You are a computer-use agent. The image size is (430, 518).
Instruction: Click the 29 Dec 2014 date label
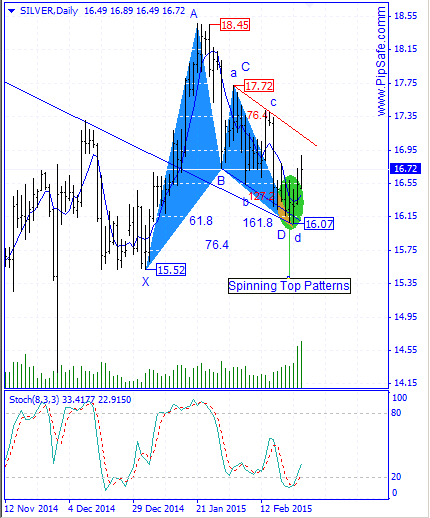click(x=158, y=509)
